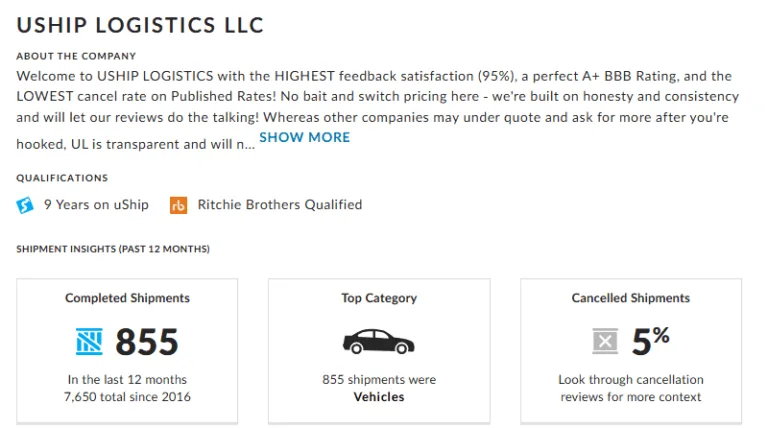The width and height of the screenshot is (768, 428).
Task: Click the gray cancelled shipments icon
Action: tap(605, 342)
